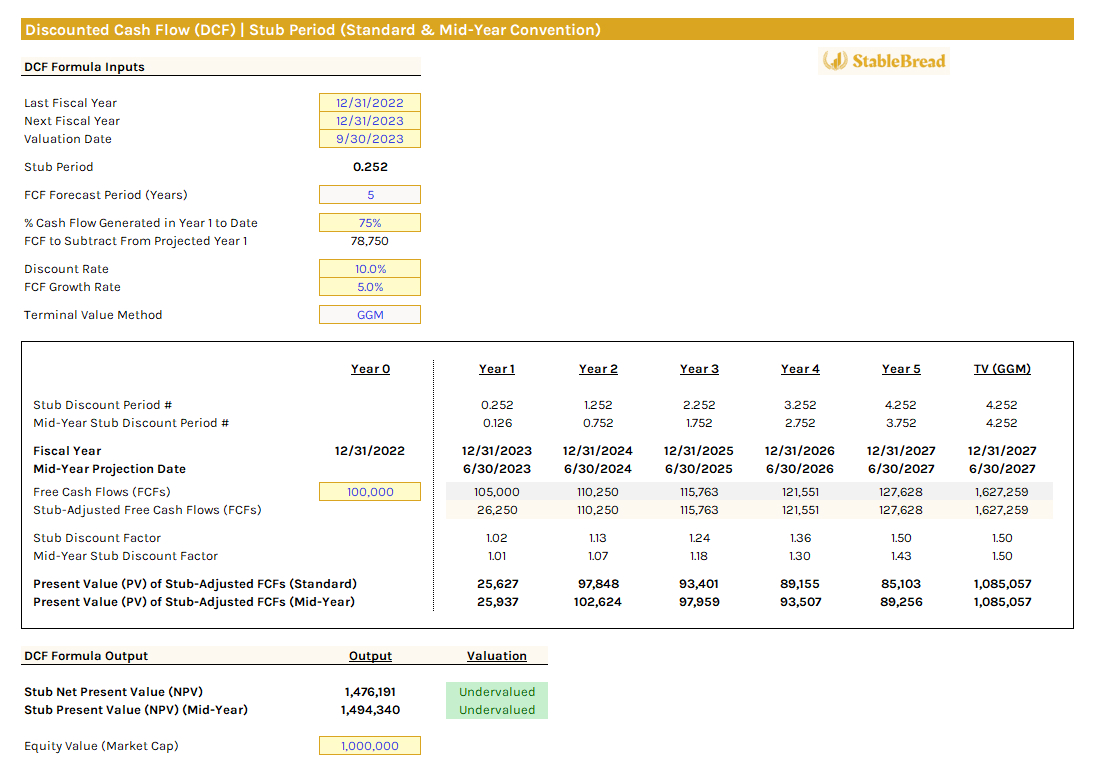Select the Stub Net Present Value output 1,476,191
This screenshot has height=773, width=1095.
coord(370,691)
